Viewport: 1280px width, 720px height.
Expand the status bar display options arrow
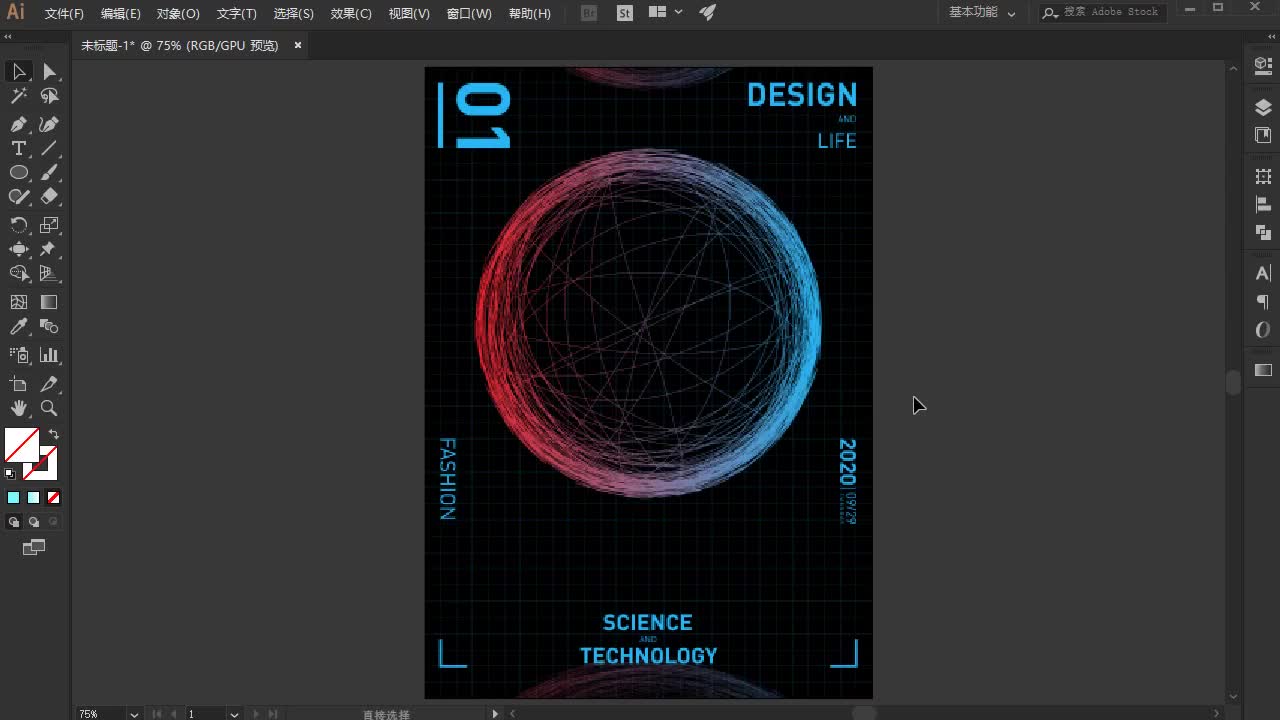pyautogui.click(x=495, y=714)
